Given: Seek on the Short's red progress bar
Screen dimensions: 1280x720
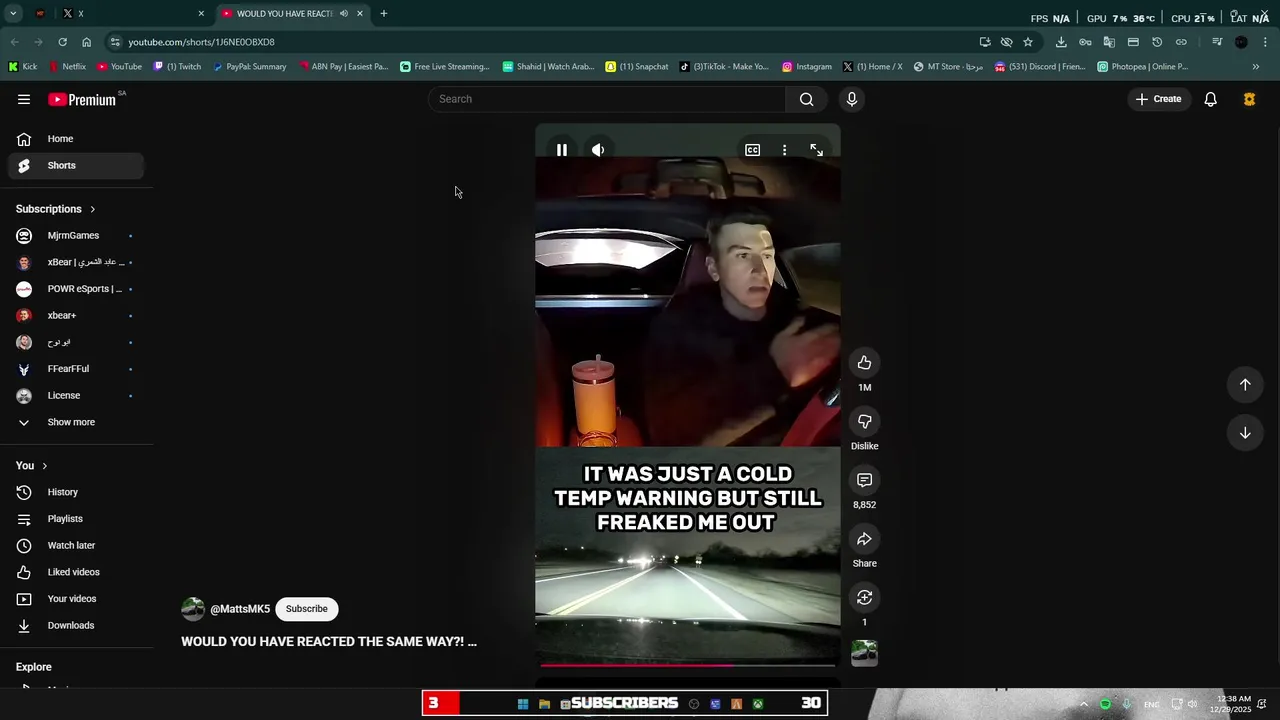Looking at the screenshot, I should (688, 664).
